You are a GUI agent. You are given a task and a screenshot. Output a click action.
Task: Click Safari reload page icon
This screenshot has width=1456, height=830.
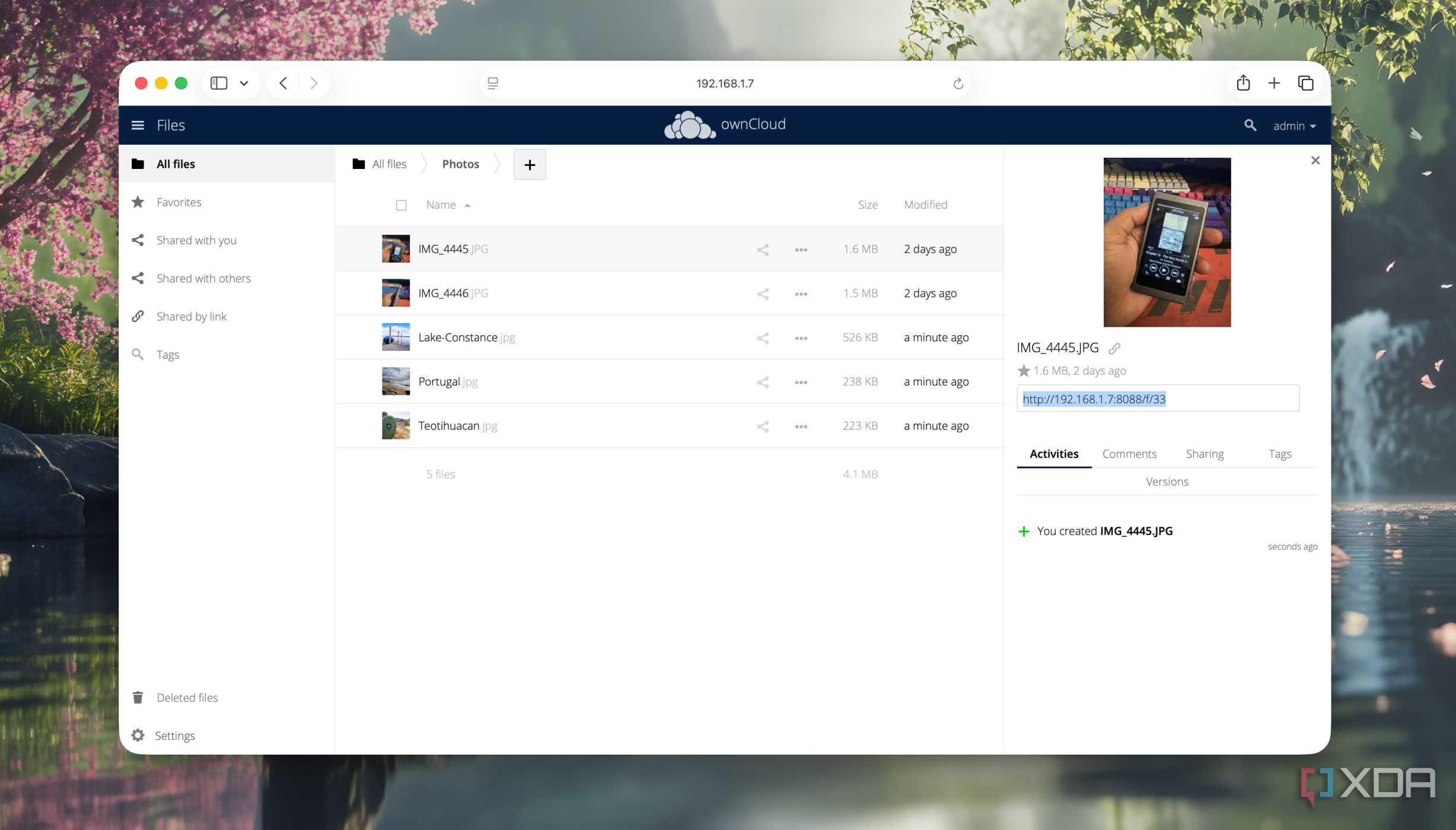tap(958, 84)
